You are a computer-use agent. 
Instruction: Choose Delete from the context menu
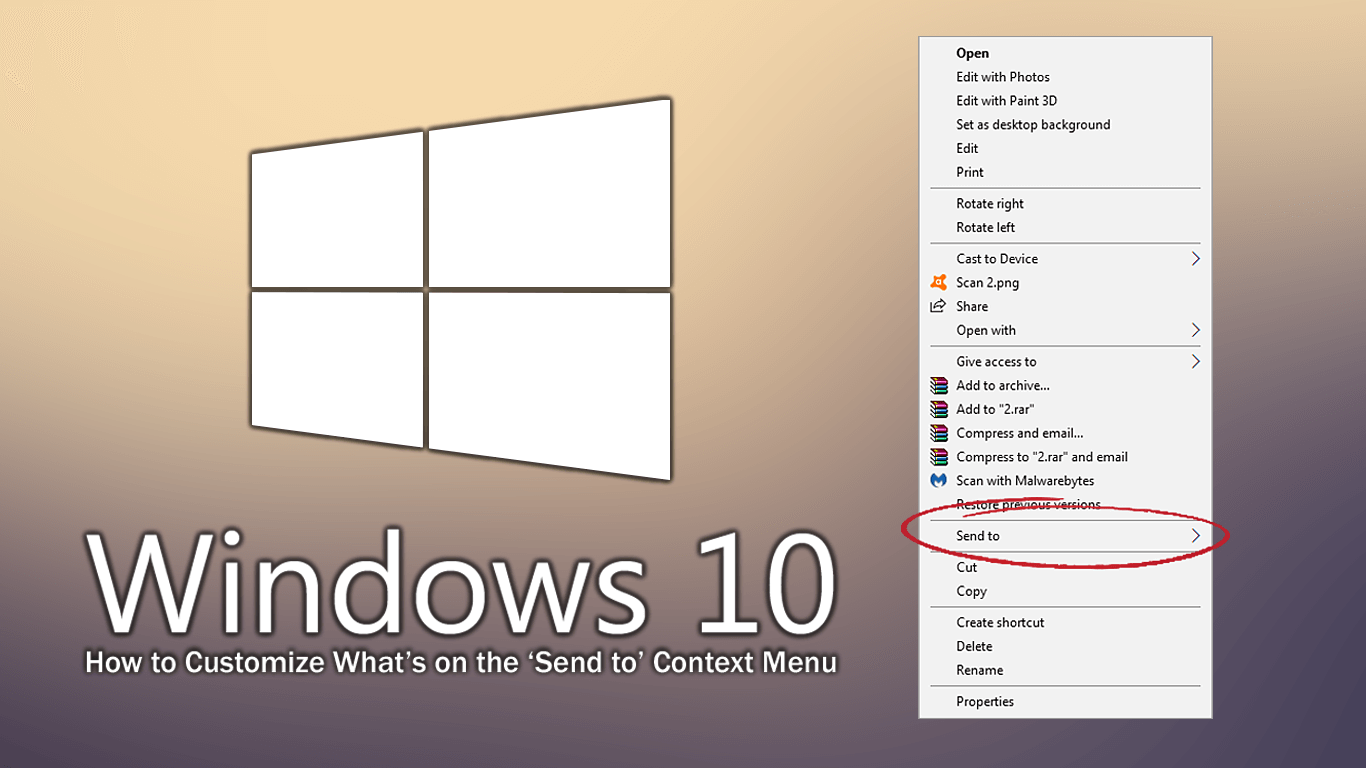pyautogui.click(x=974, y=646)
